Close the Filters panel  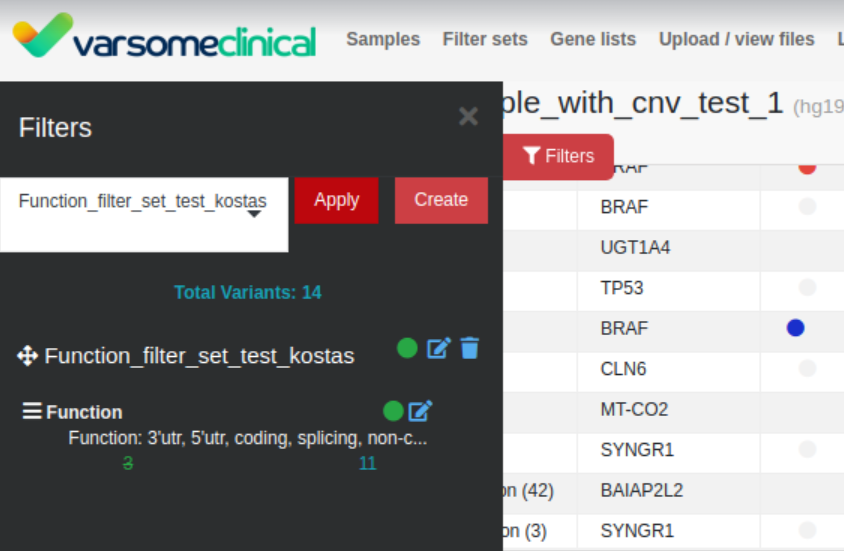click(468, 117)
